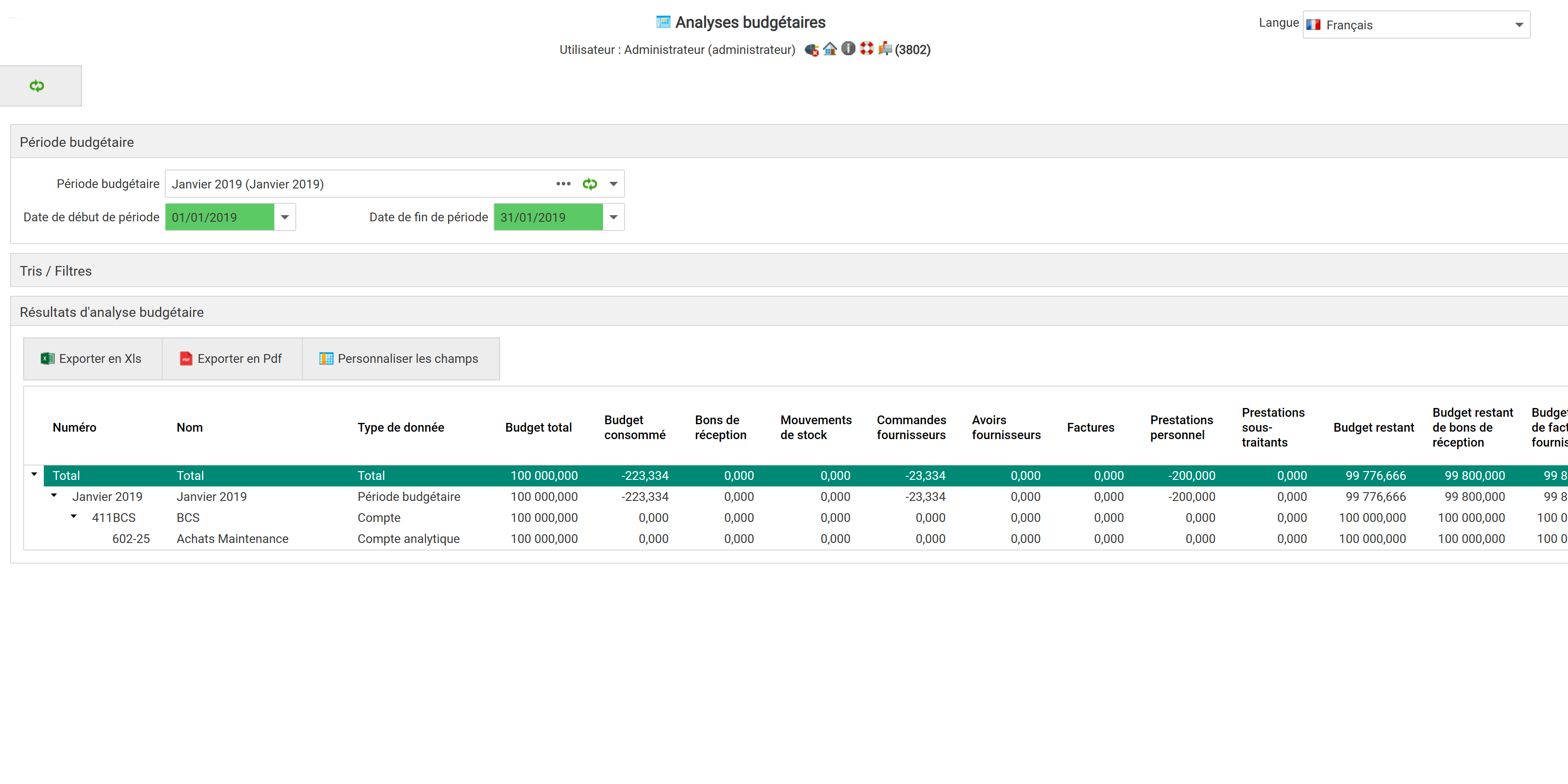Click the PDF icon on export button
The width and height of the screenshot is (1568, 784).
click(x=186, y=358)
